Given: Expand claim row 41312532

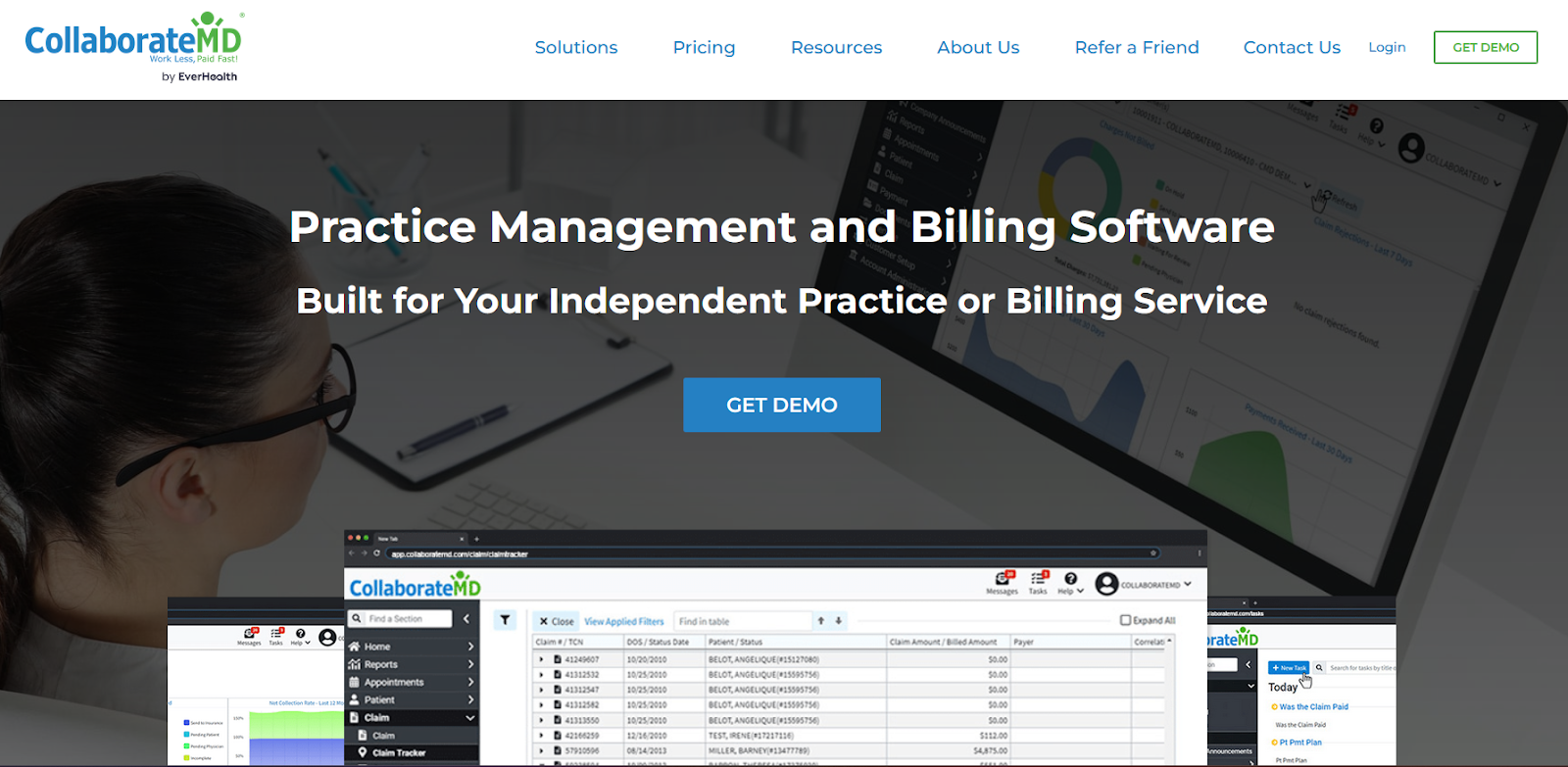Looking at the screenshot, I should (541, 675).
